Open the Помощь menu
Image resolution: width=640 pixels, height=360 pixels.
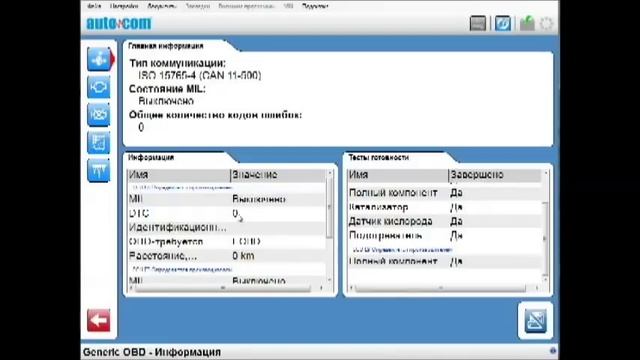click(315, 6)
